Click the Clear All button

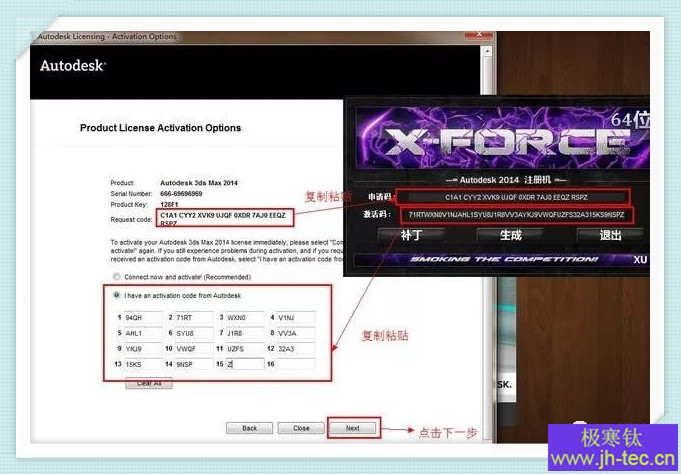pos(149,383)
